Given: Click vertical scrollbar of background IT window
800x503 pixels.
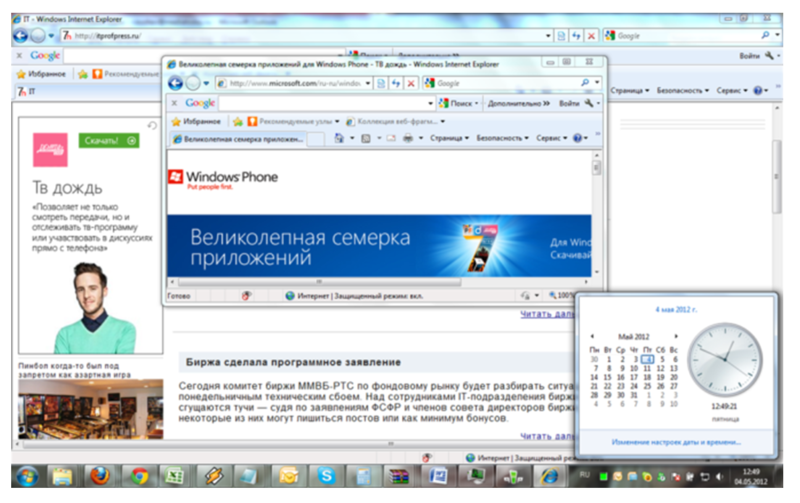Looking at the screenshot, I should (x=777, y=176).
